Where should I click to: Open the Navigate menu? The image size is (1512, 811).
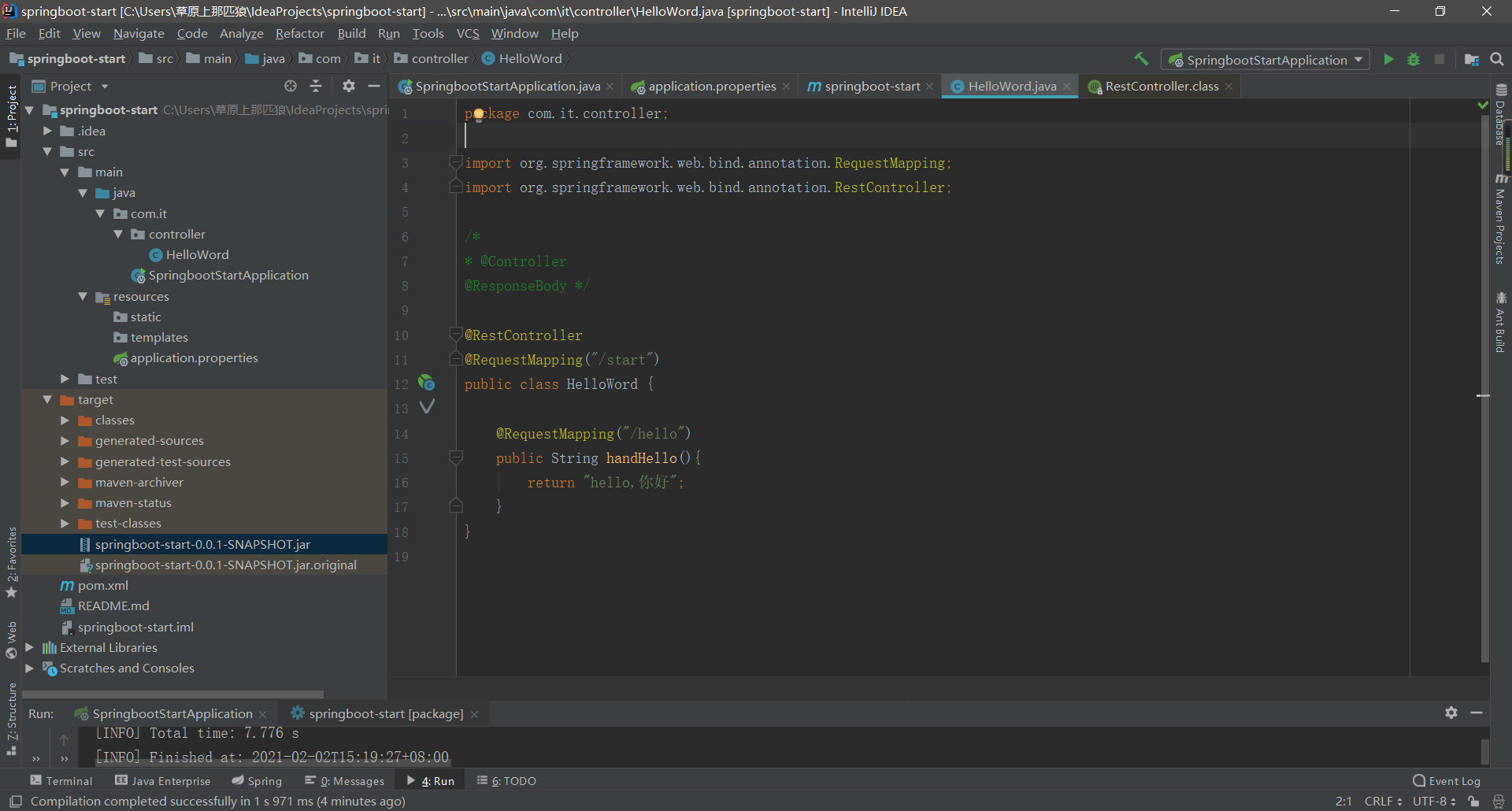tap(139, 33)
